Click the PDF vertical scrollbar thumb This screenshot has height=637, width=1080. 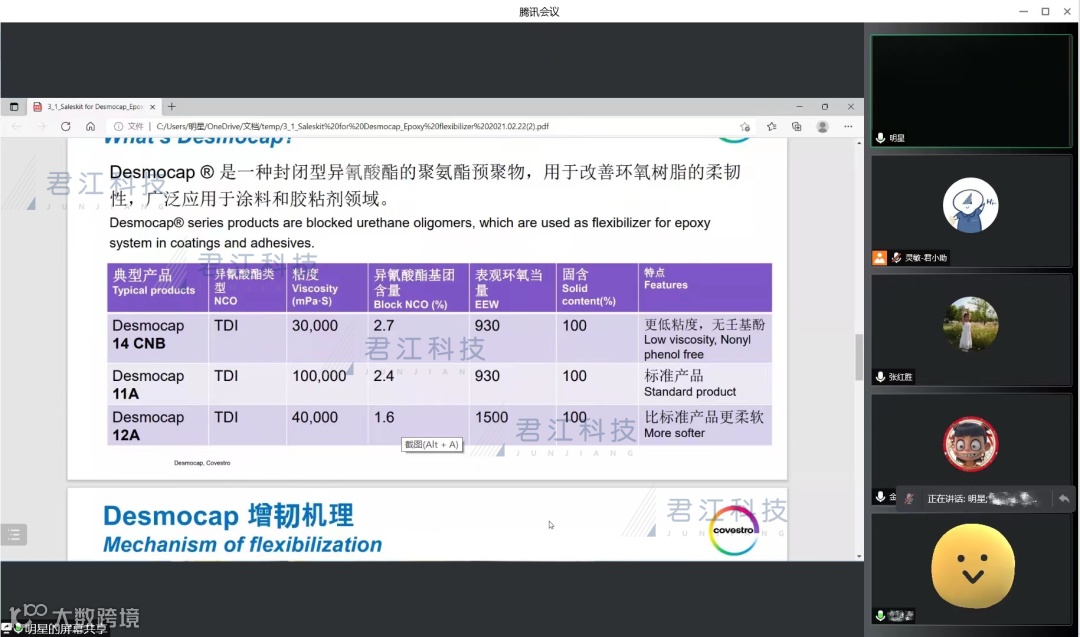859,357
